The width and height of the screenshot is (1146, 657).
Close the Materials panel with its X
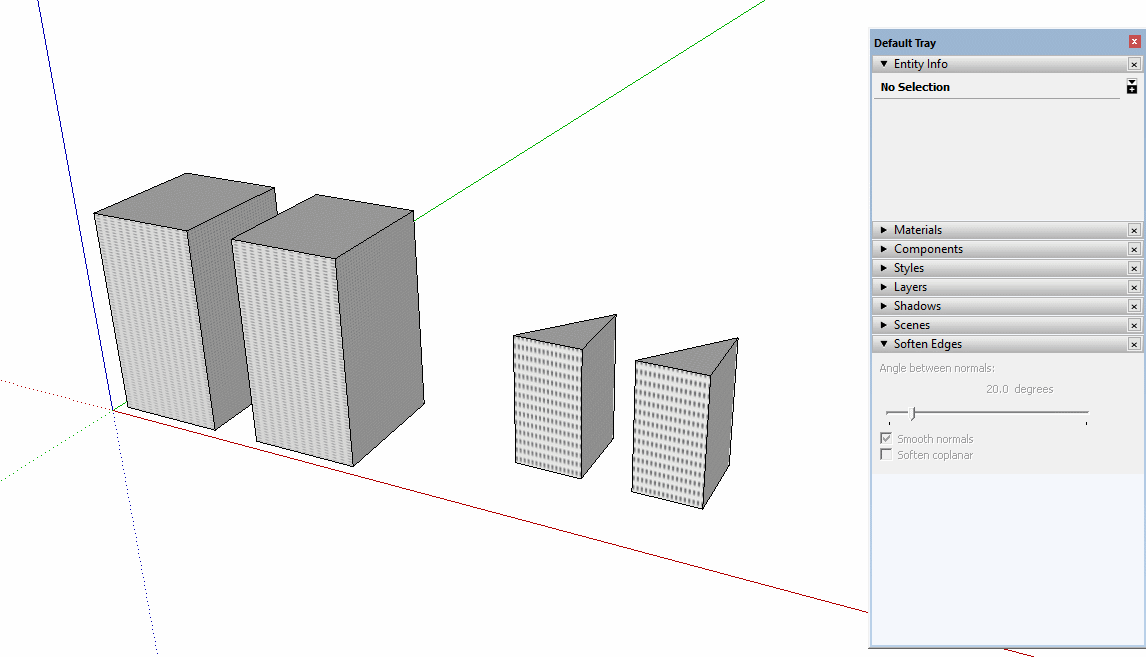[x=1134, y=230]
